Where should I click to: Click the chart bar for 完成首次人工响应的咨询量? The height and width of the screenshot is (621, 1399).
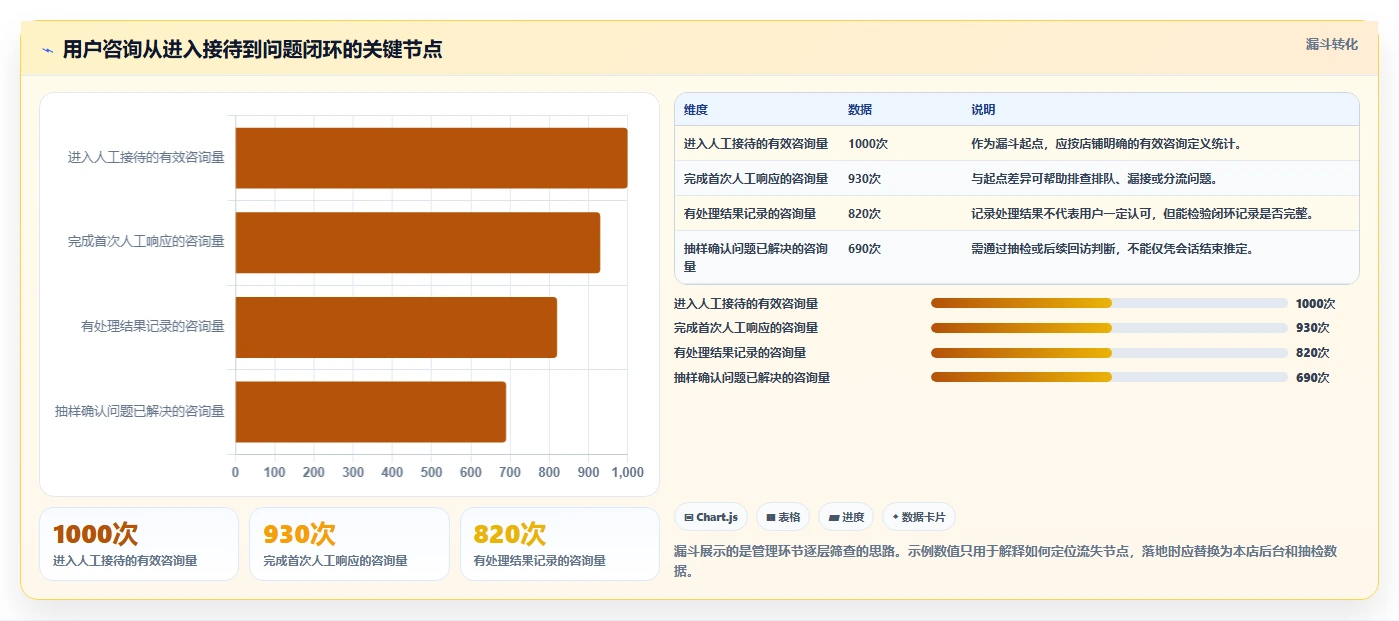(417, 242)
